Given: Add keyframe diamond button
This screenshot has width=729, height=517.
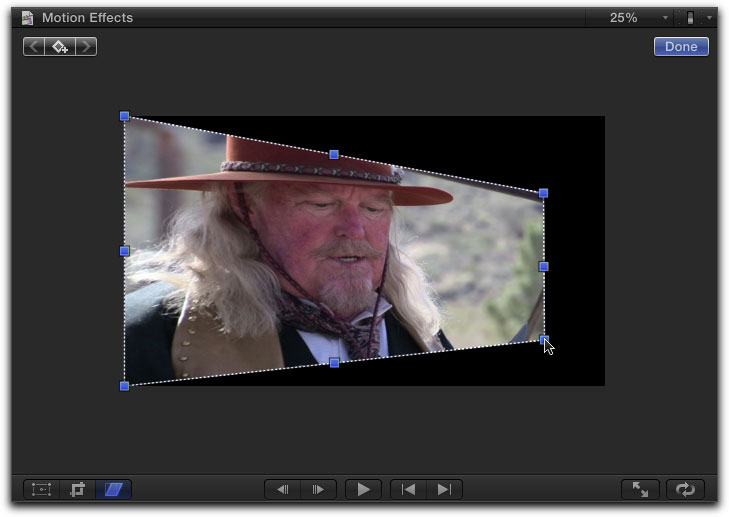Looking at the screenshot, I should [x=60, y=47].
